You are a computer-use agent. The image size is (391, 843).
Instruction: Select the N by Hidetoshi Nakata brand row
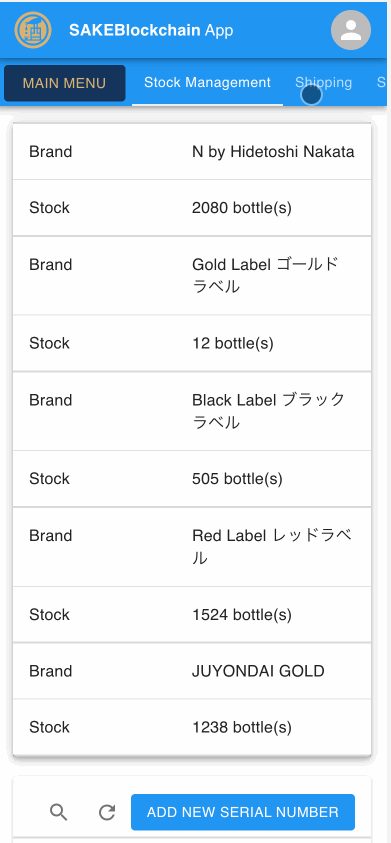(192, 152)
